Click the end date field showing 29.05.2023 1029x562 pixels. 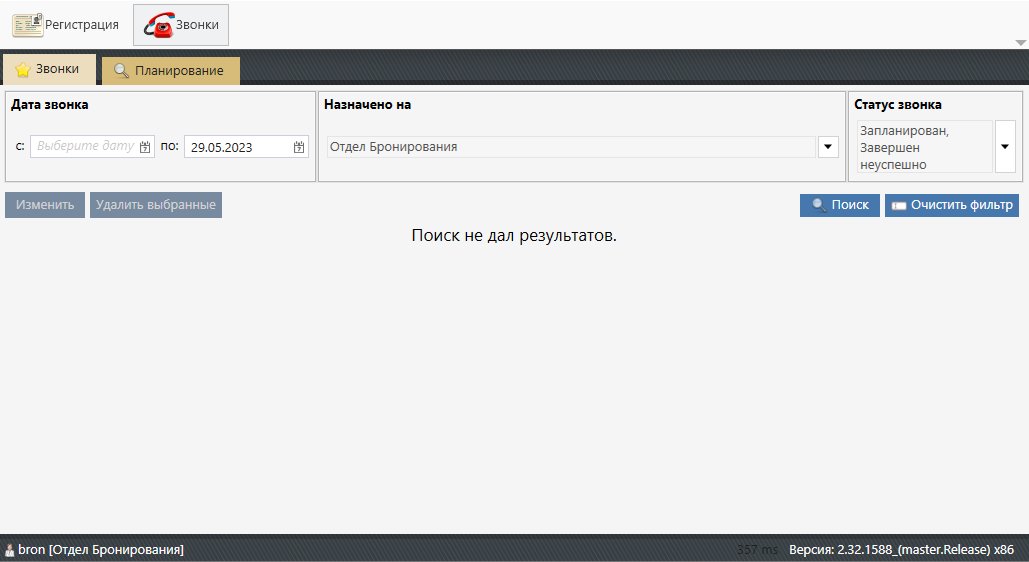coord(237,147)
